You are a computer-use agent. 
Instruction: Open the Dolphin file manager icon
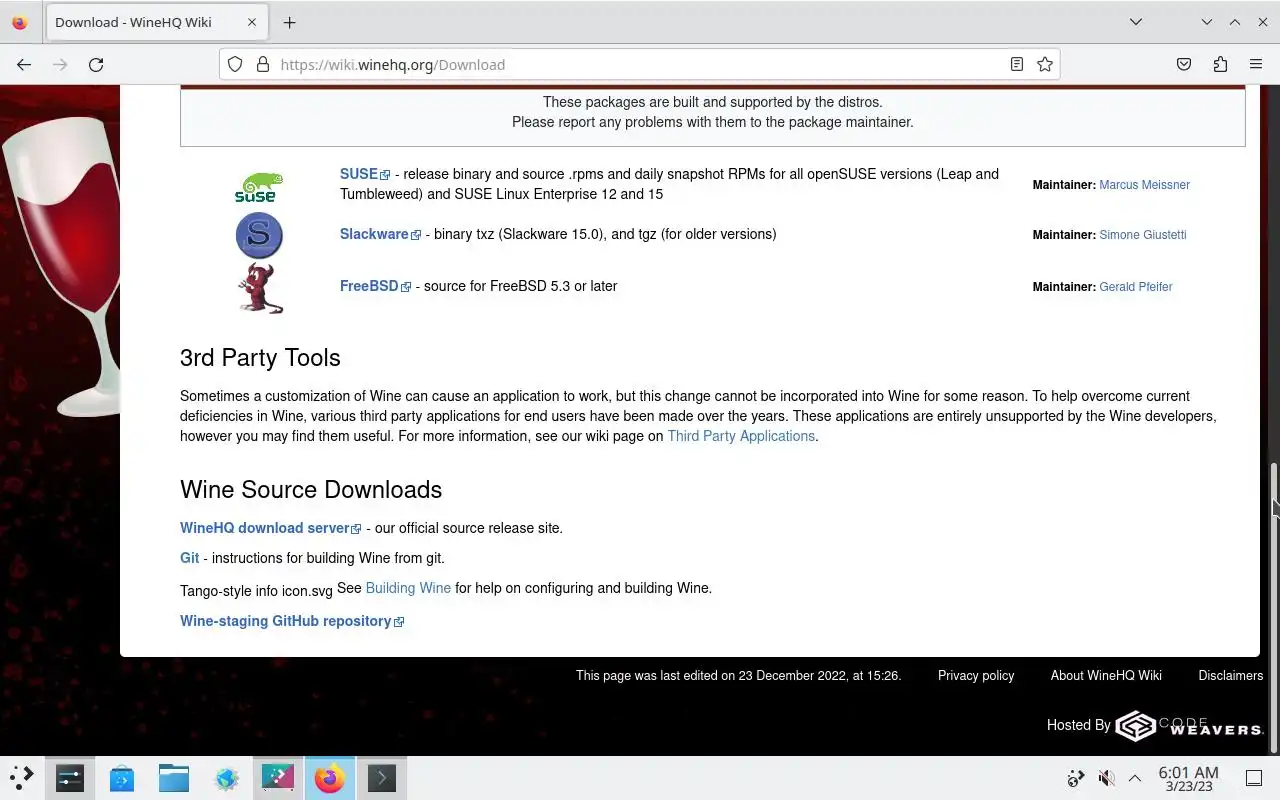click(174, 778)
